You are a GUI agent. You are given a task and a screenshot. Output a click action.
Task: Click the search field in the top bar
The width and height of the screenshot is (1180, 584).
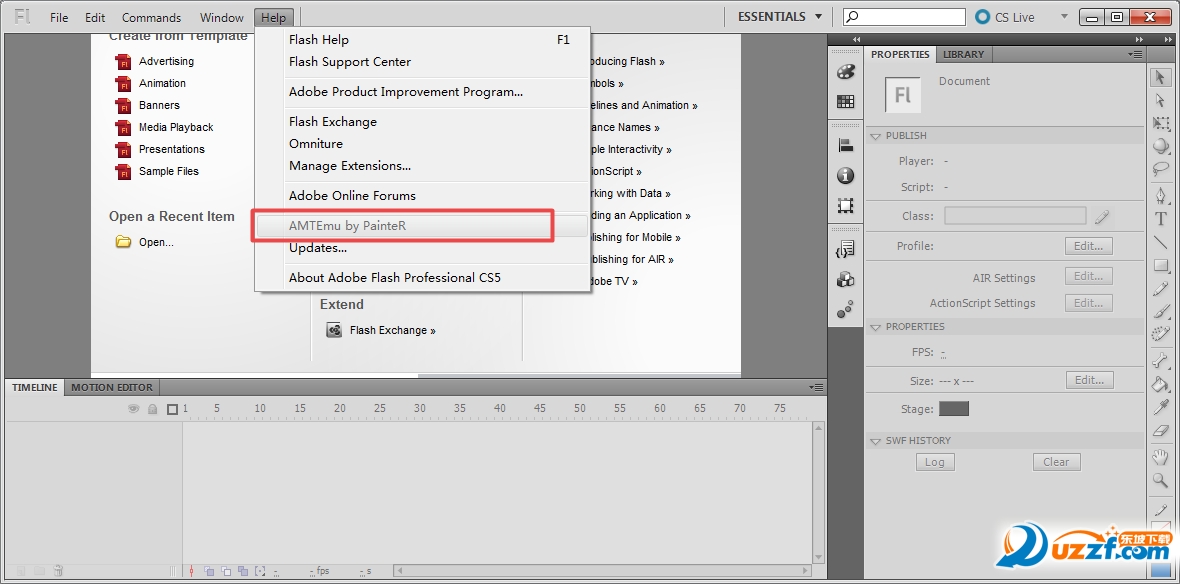[904, 17]
